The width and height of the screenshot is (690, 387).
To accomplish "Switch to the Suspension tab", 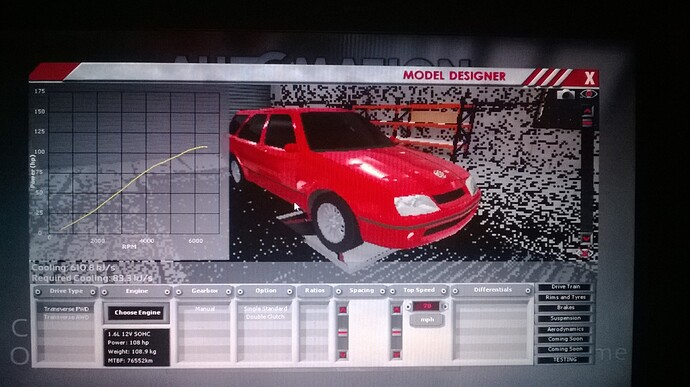I will click(x=565, y=318).
